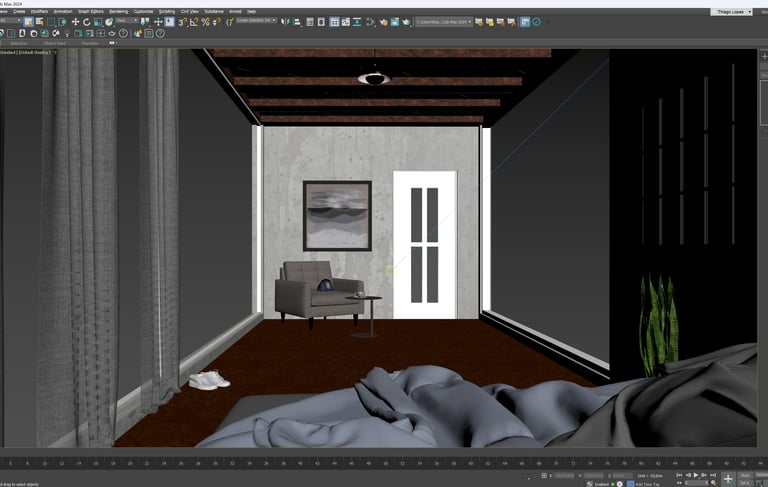
Task: Click Previous Frame button
Action: click(x=688, y=475)
